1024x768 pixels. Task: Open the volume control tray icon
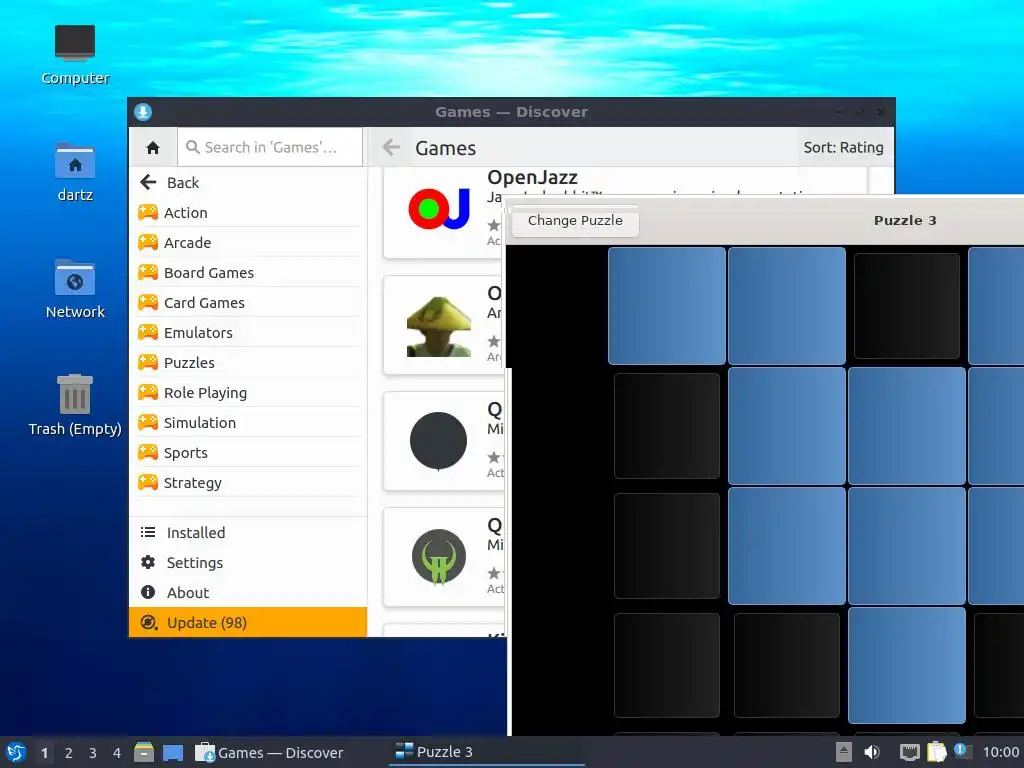[x=872, y=752]
